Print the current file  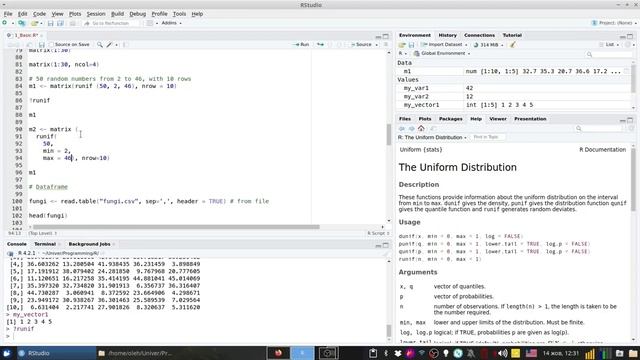(73, 23)
